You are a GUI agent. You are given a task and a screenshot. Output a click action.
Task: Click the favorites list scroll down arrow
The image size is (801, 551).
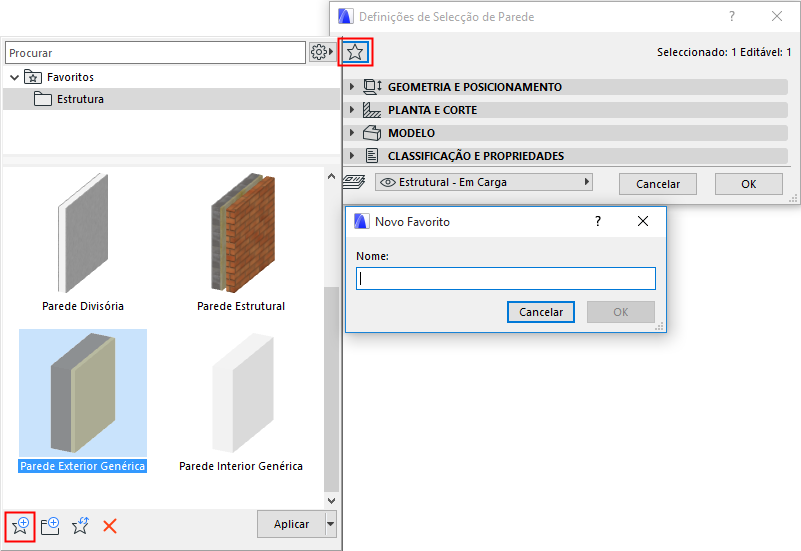(331, 500)
